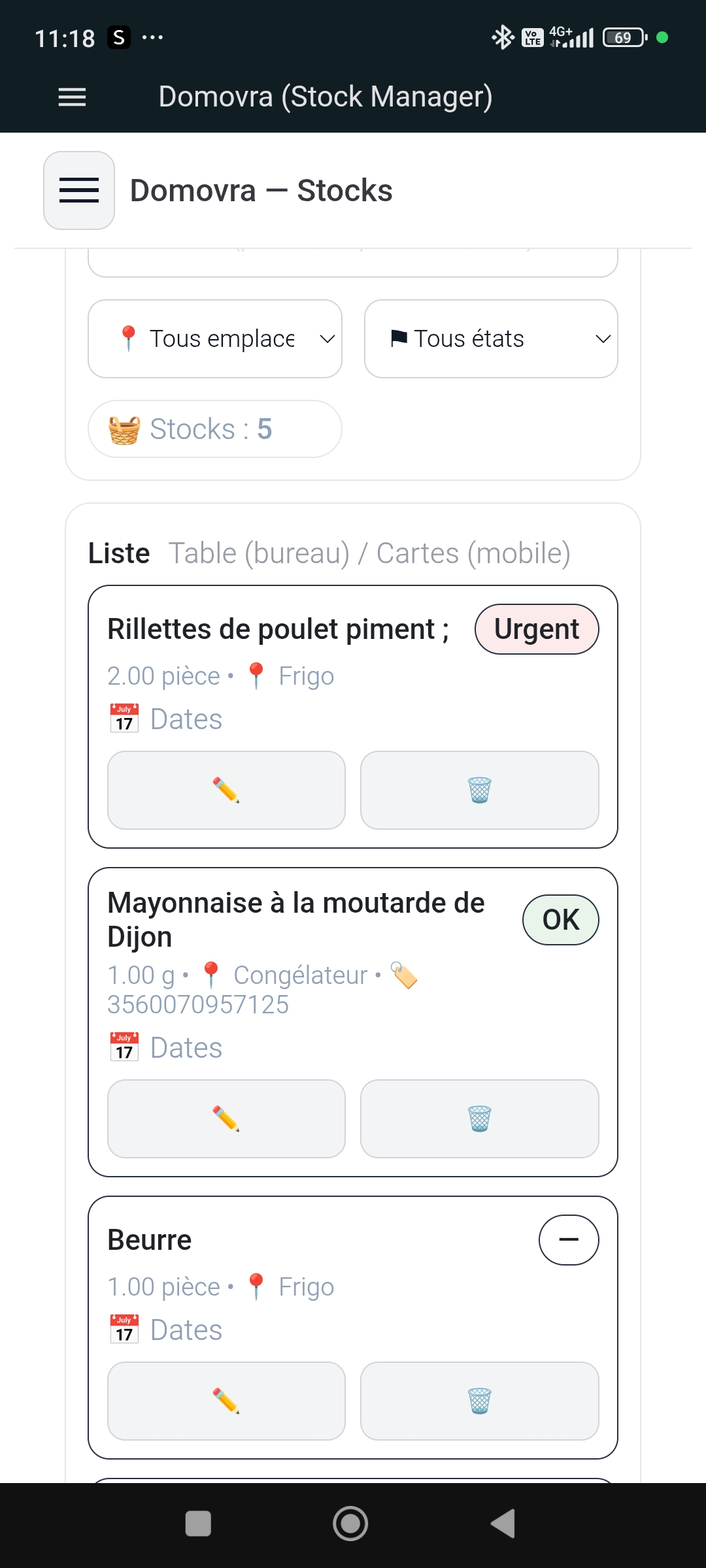Delete the Rillettes de poulet piment item
The height and width of the screenshot is (1568, 706).
click(x=479, y=790)
